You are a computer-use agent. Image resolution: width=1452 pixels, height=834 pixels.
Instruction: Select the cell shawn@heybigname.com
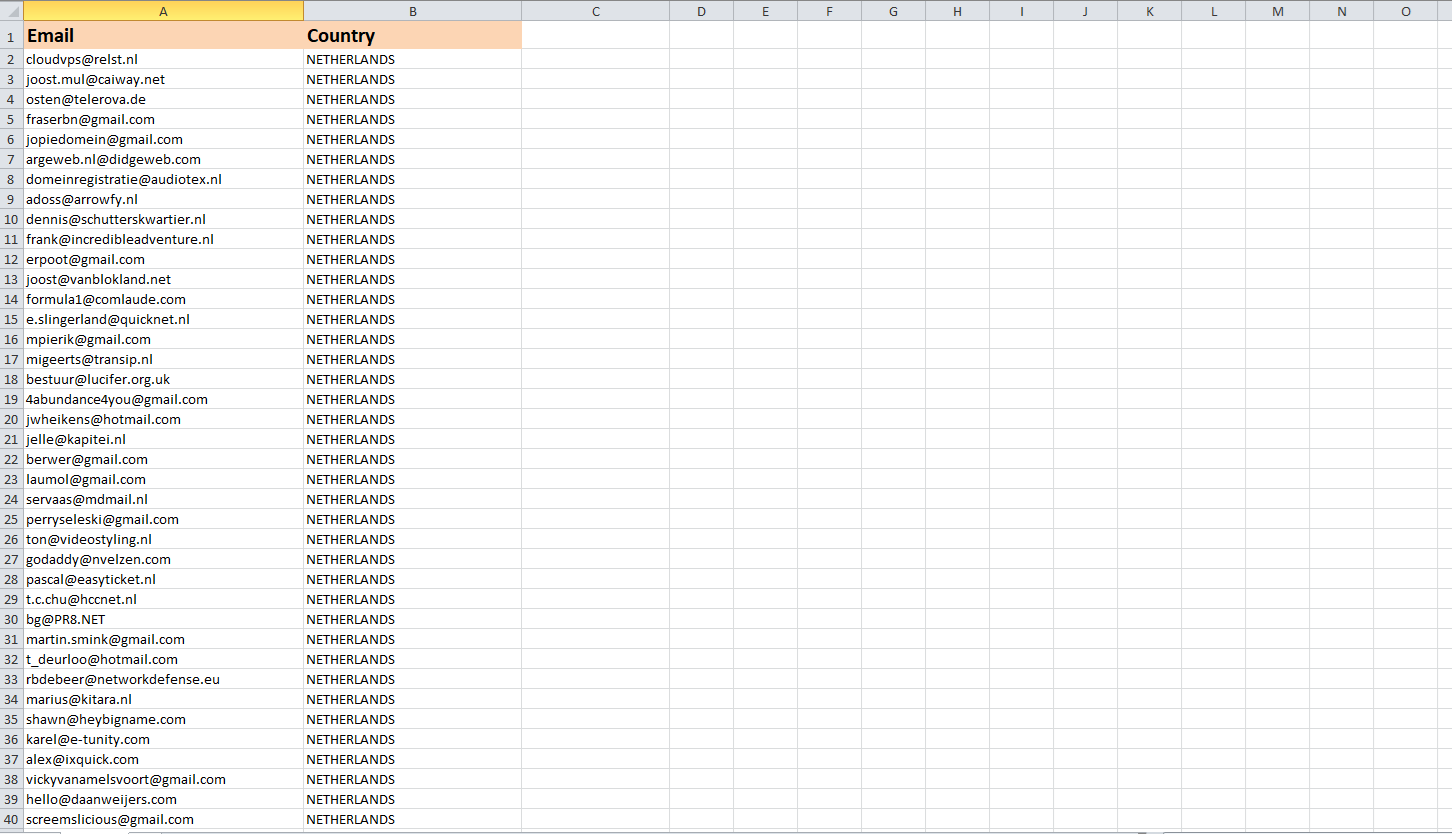(163, 719)
